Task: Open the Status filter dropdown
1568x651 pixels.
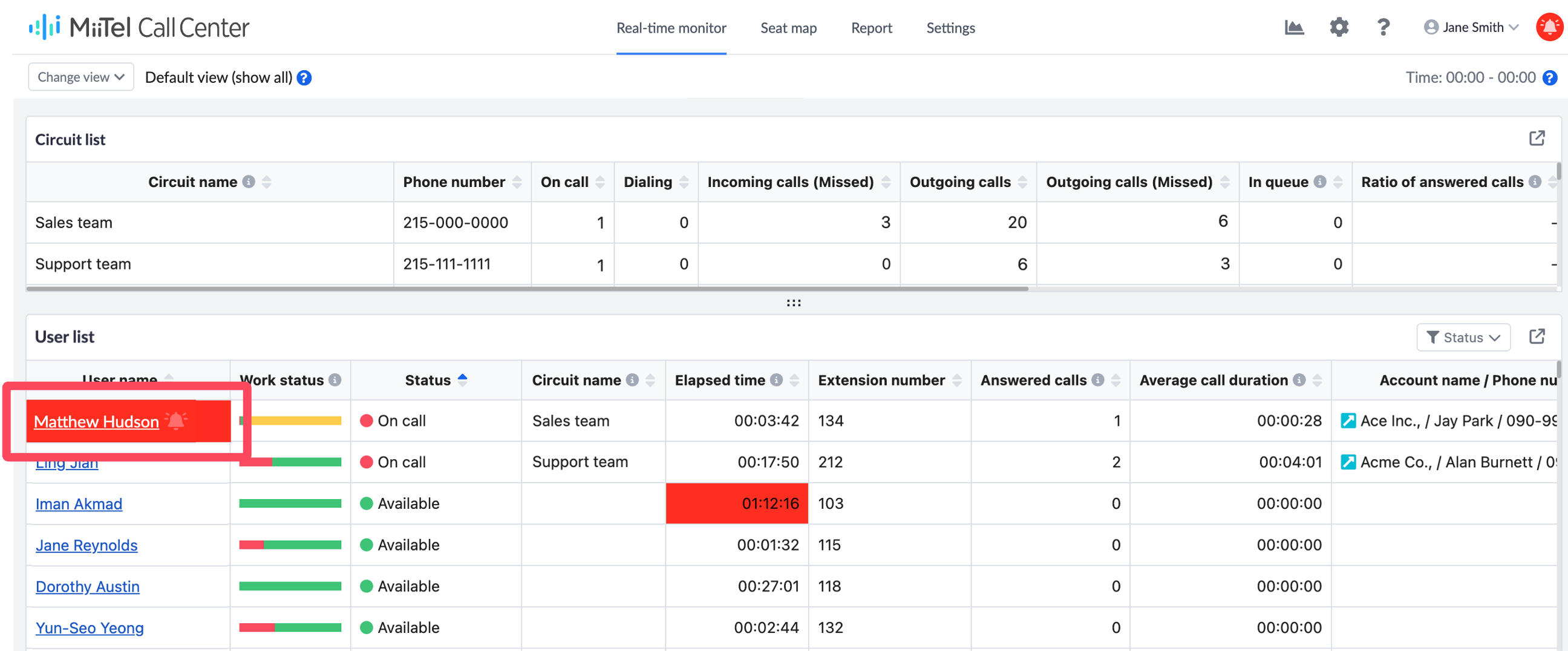Action: [1463, 338]
